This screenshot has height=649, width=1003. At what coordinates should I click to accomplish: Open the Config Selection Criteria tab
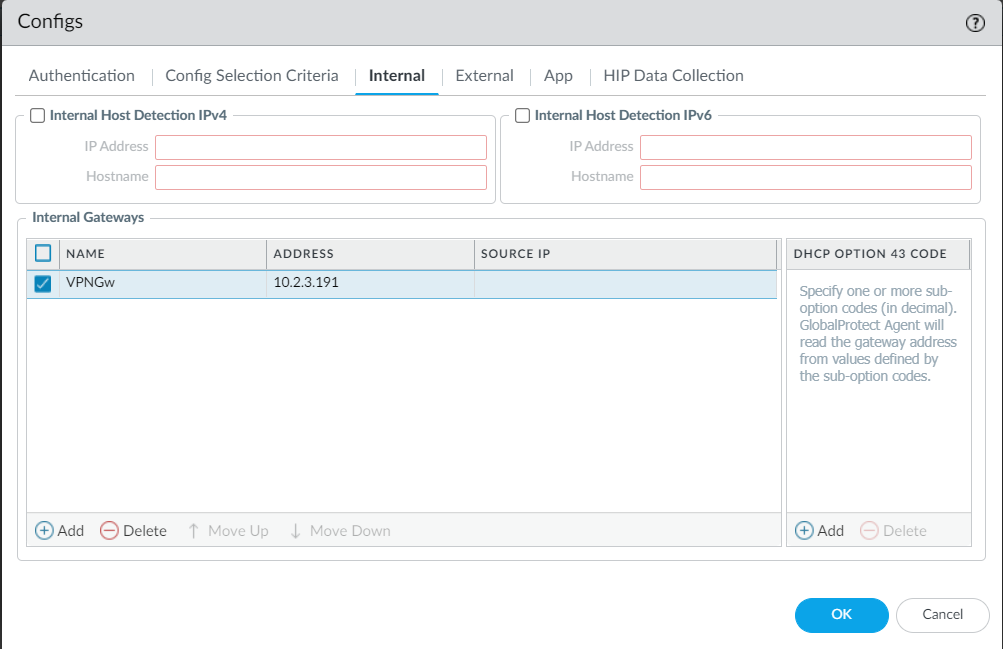[x=251, y=76]
